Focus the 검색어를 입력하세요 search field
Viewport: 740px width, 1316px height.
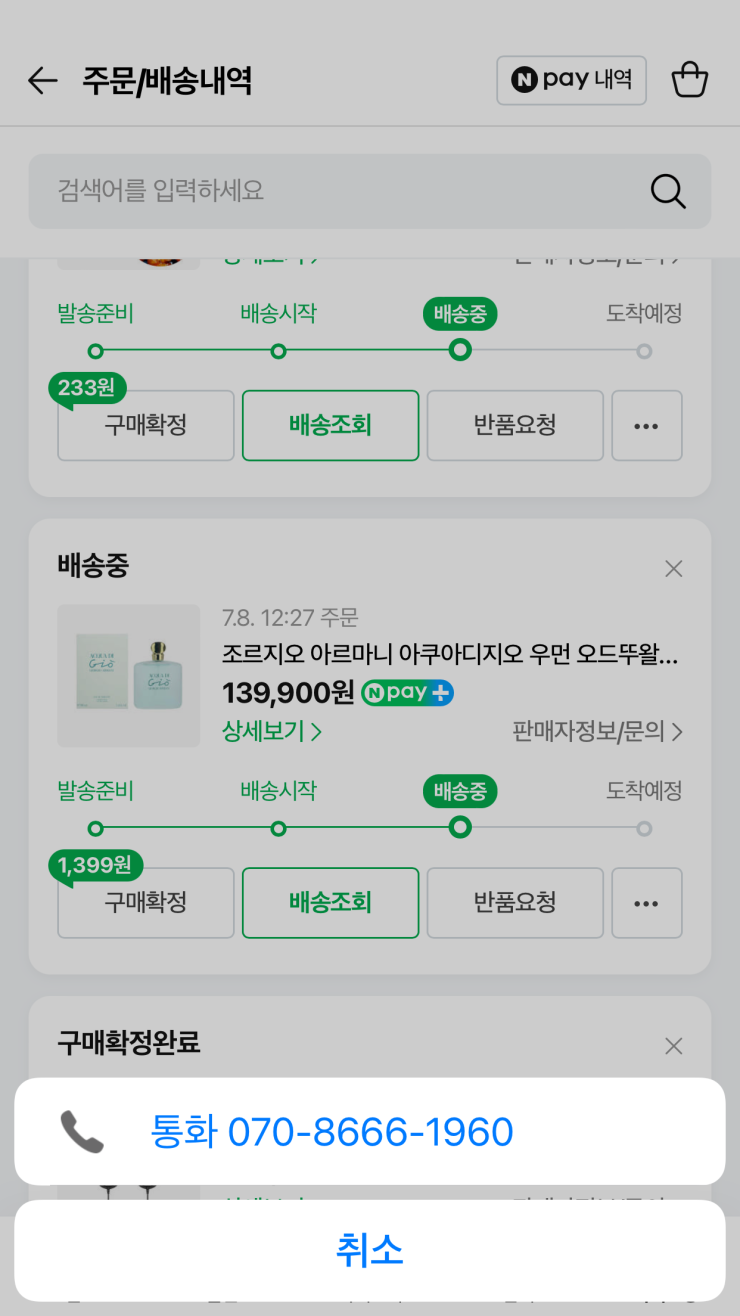pos(369,191)
